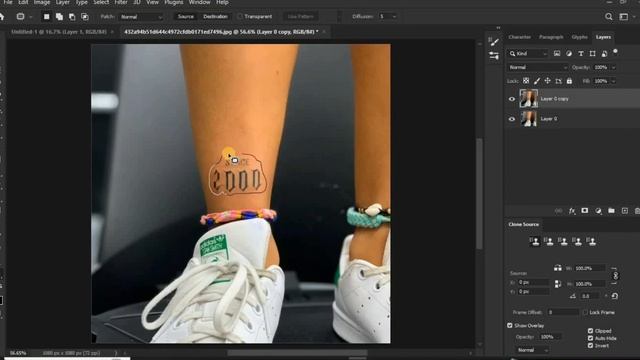
Task: Lock position move icon
Action: tap(547, 81)
